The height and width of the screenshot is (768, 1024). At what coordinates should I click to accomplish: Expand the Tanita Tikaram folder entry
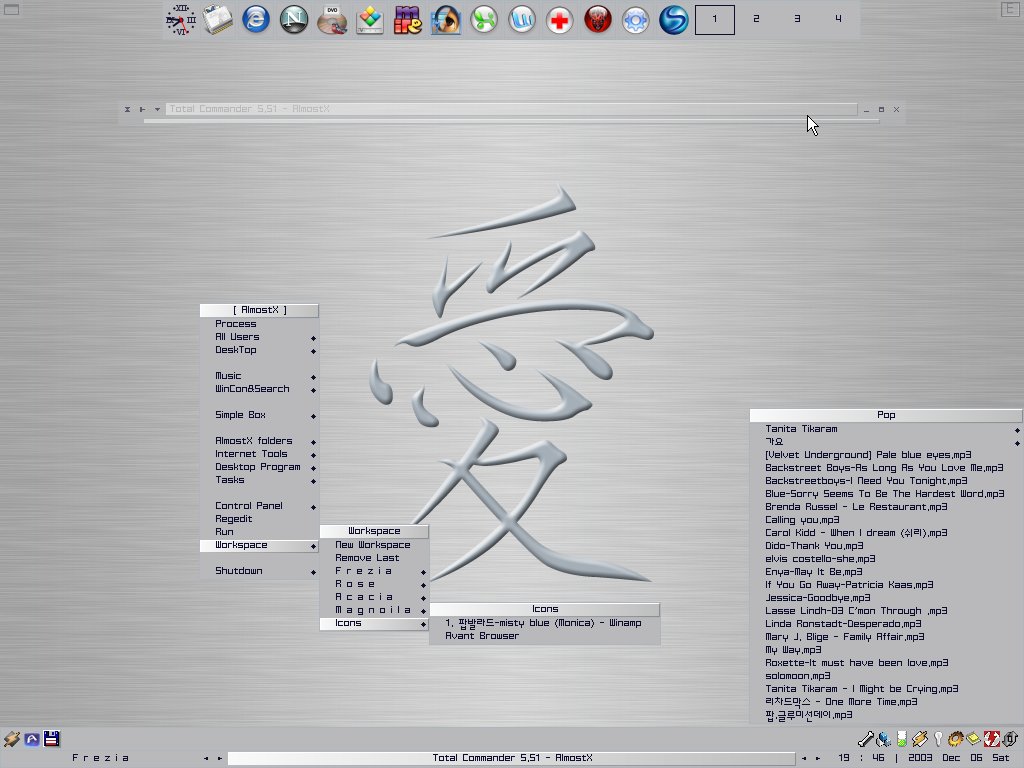point(801,429)
